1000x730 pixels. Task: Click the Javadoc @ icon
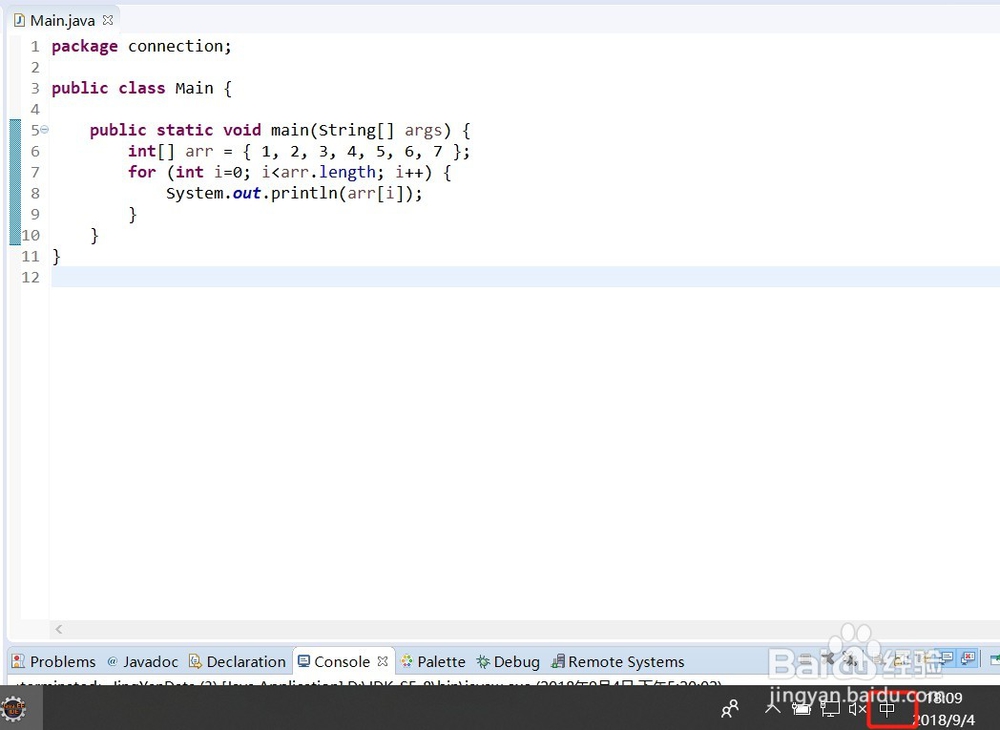(112, 661)
